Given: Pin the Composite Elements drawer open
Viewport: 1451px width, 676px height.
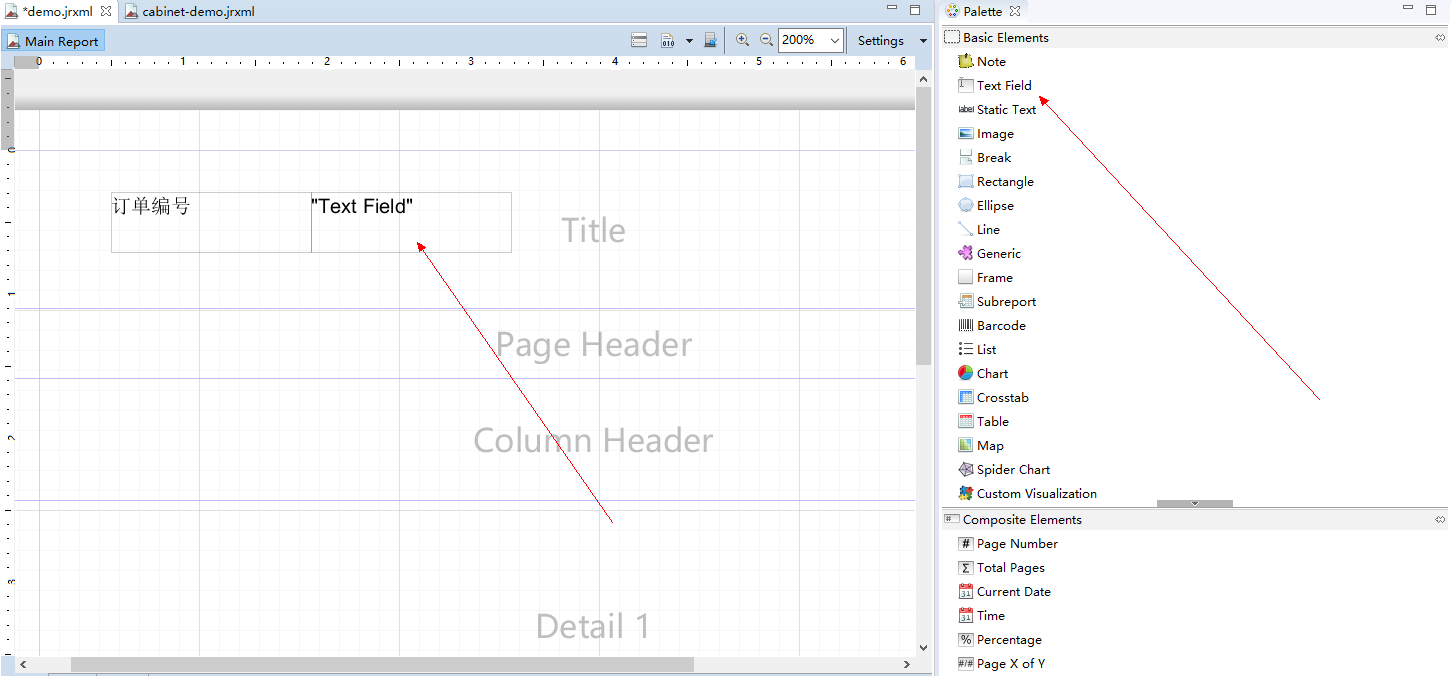Looking at the screenshot, I should point(1440,519).
